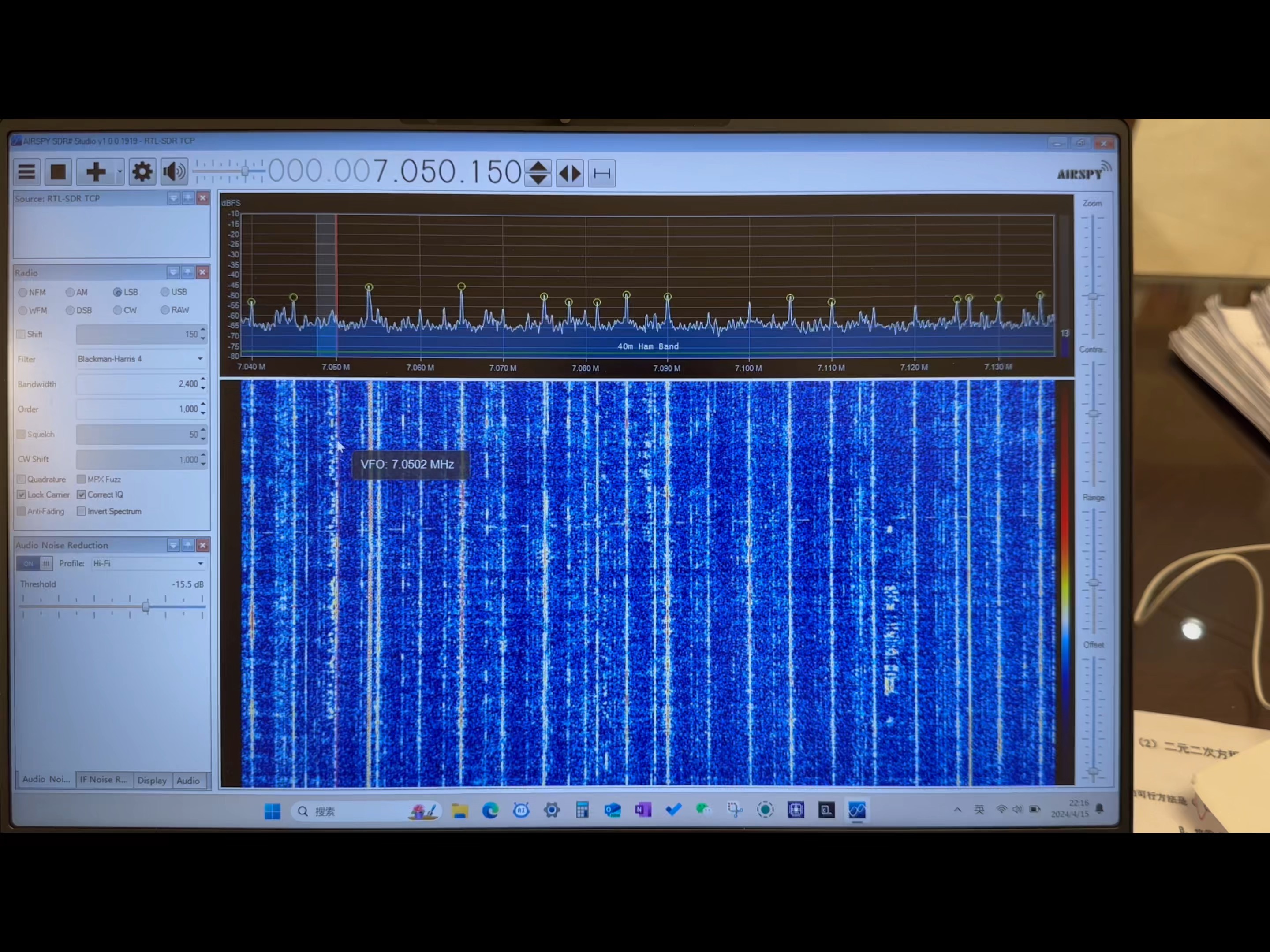Image resolution: width=1270 pixels, height=952 pixels.
Task: Close the Source panel
Action: click(203, 198)
